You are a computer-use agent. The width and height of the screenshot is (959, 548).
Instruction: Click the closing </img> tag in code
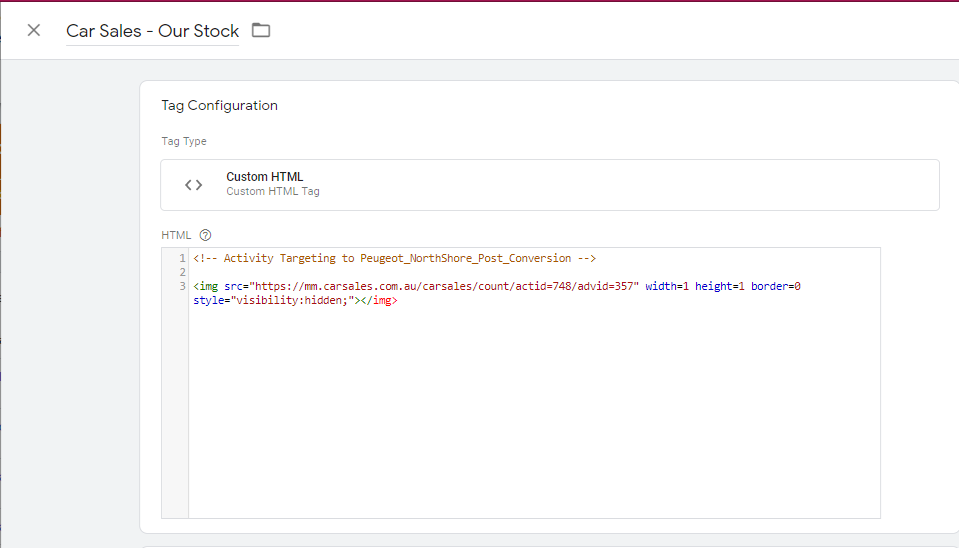coord(379,300)
